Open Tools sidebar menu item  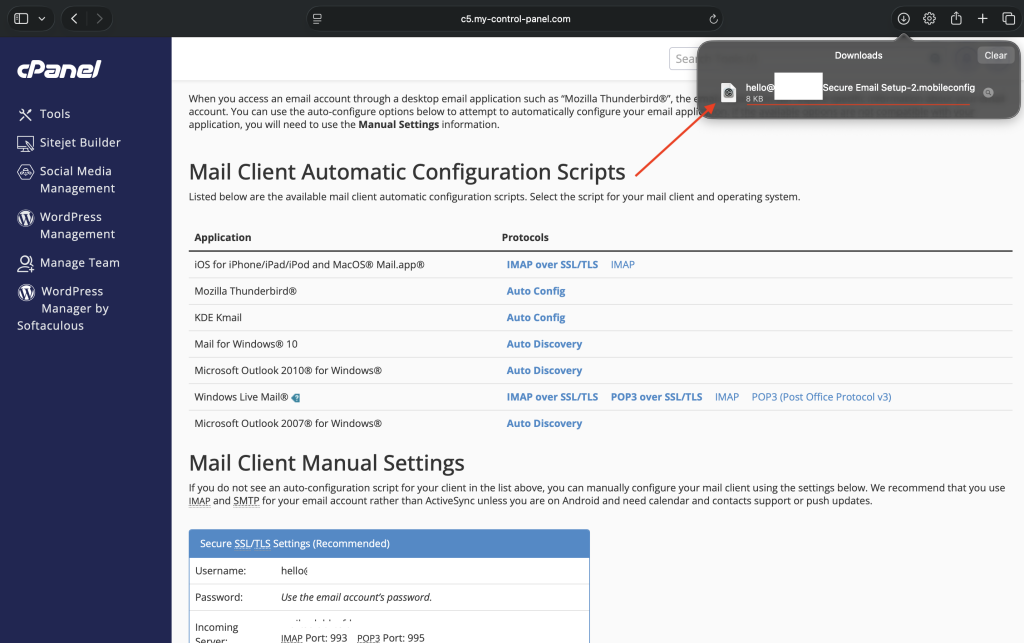click(x=55, y=114)
